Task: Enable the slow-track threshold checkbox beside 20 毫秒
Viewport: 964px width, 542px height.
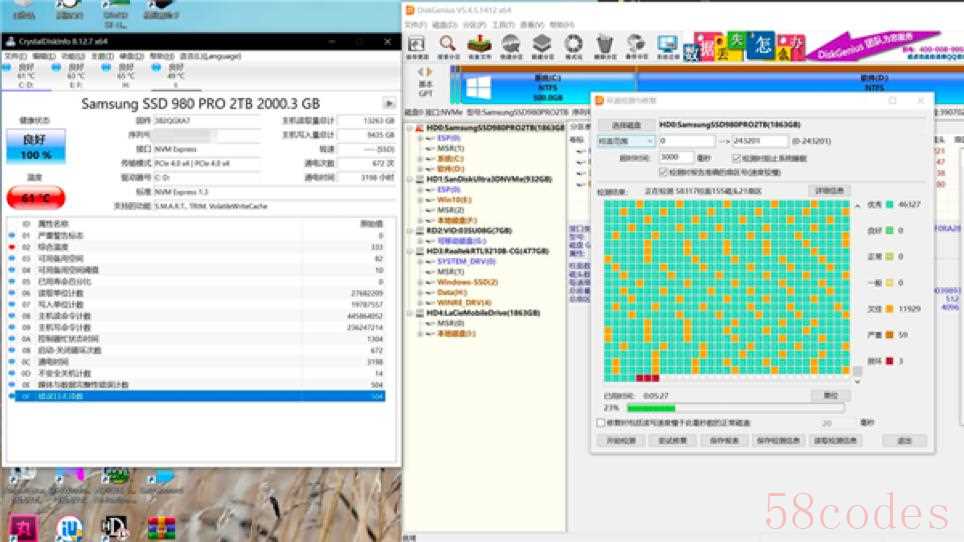Action: tap(601, 423)
